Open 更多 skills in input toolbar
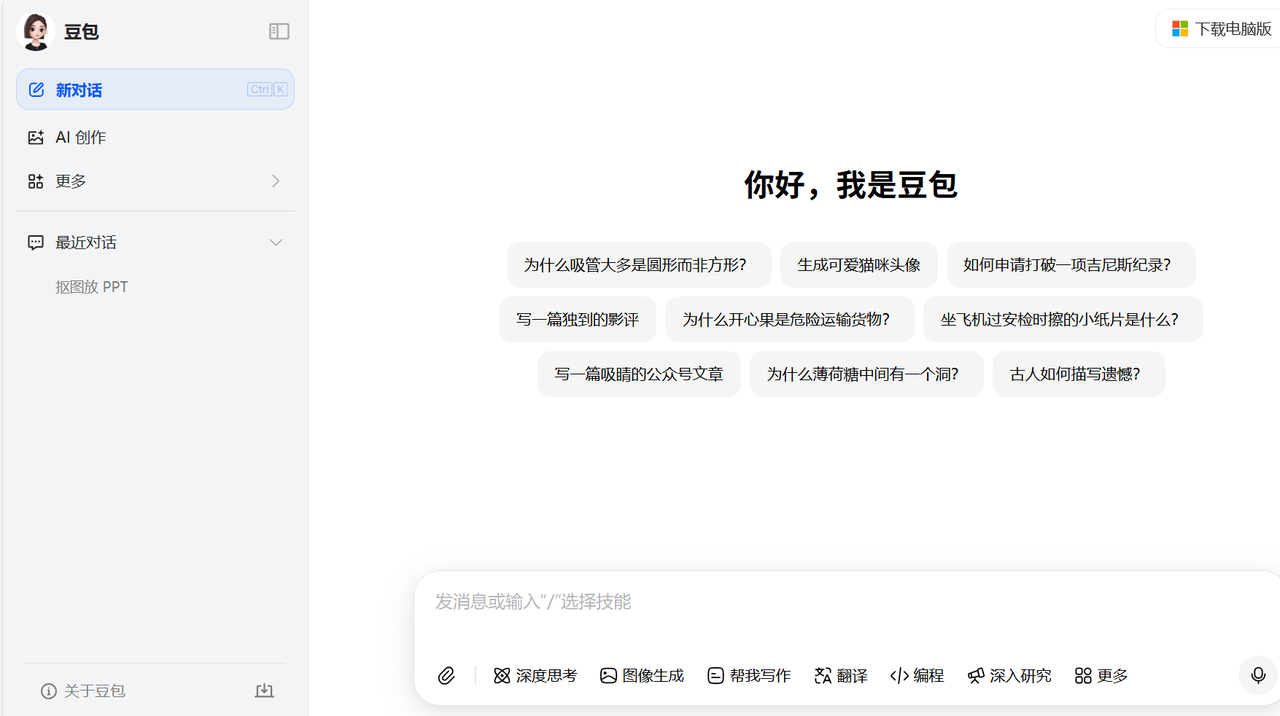The width and height of the screenshot is (1280, 716). click(x=1101, y=676)
